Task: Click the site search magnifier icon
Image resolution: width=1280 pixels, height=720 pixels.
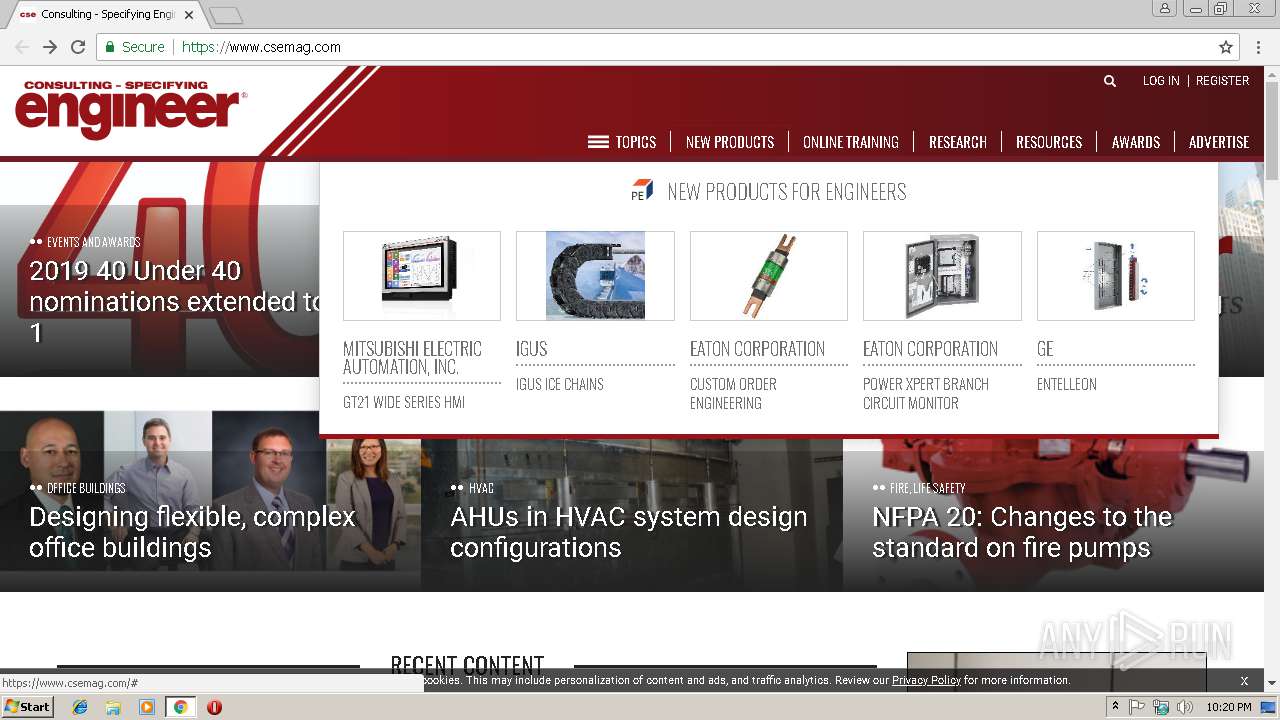Action: (x=1109, y=81)
